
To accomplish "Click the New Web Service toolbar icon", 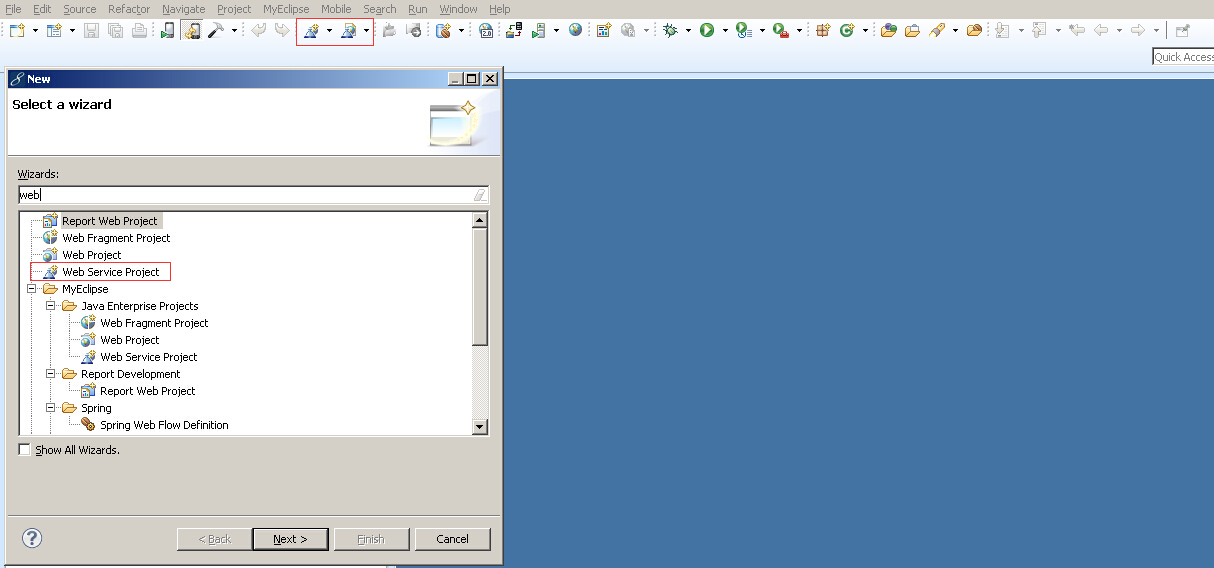I will pyautogui.click(x=312, y=31).
